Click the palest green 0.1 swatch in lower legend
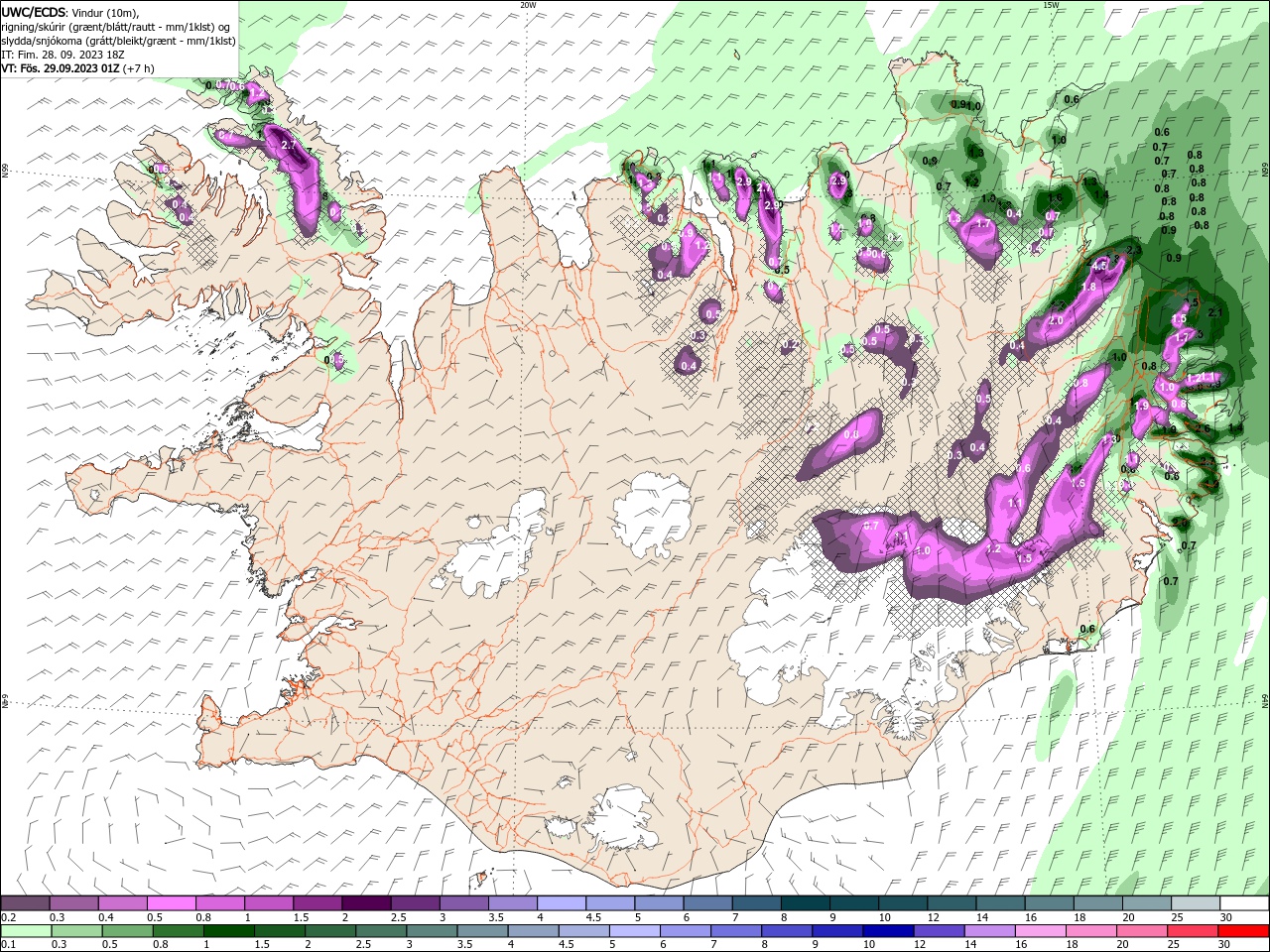The image size is (1270, 952). [26, 931]
